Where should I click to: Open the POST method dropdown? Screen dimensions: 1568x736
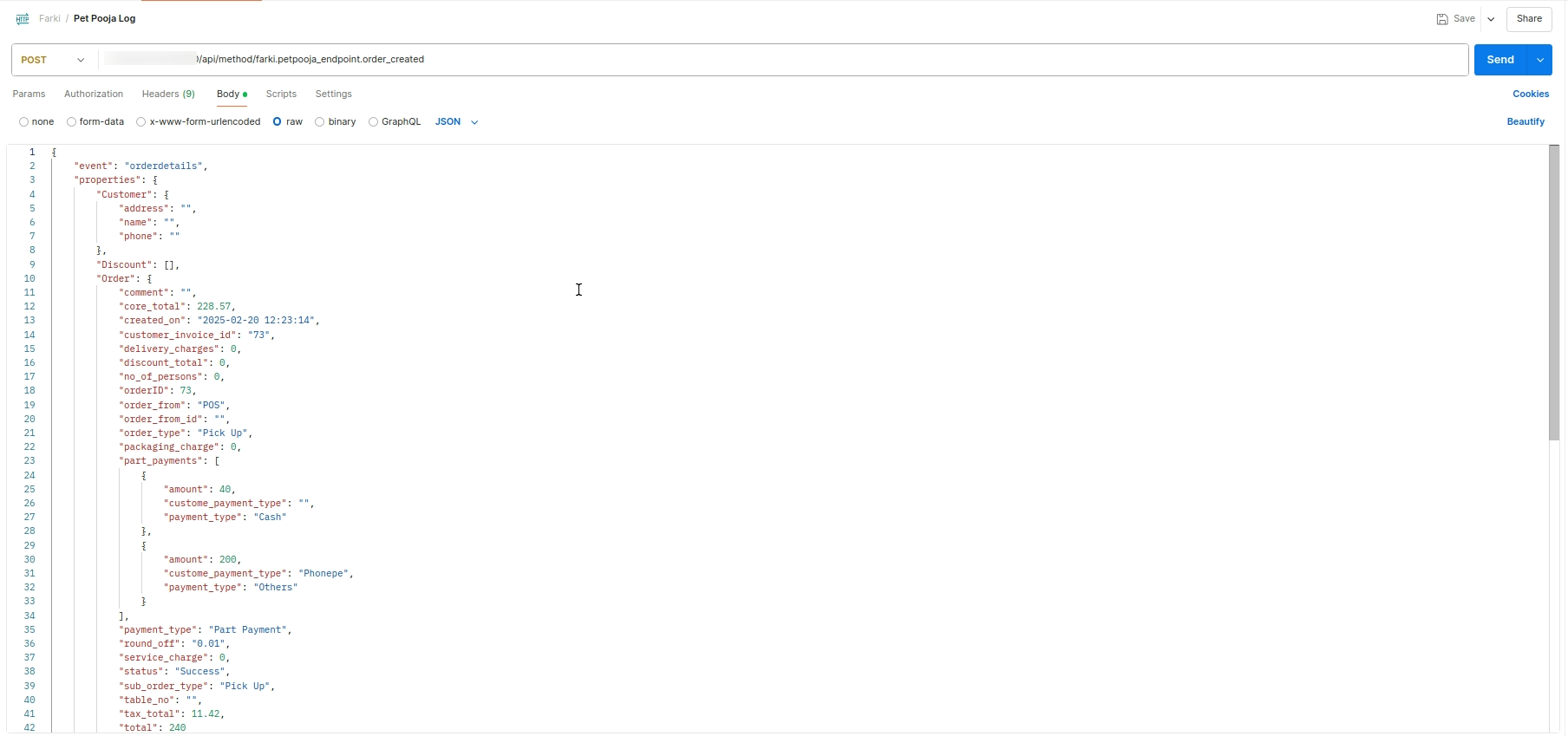[x=54, y=60]
